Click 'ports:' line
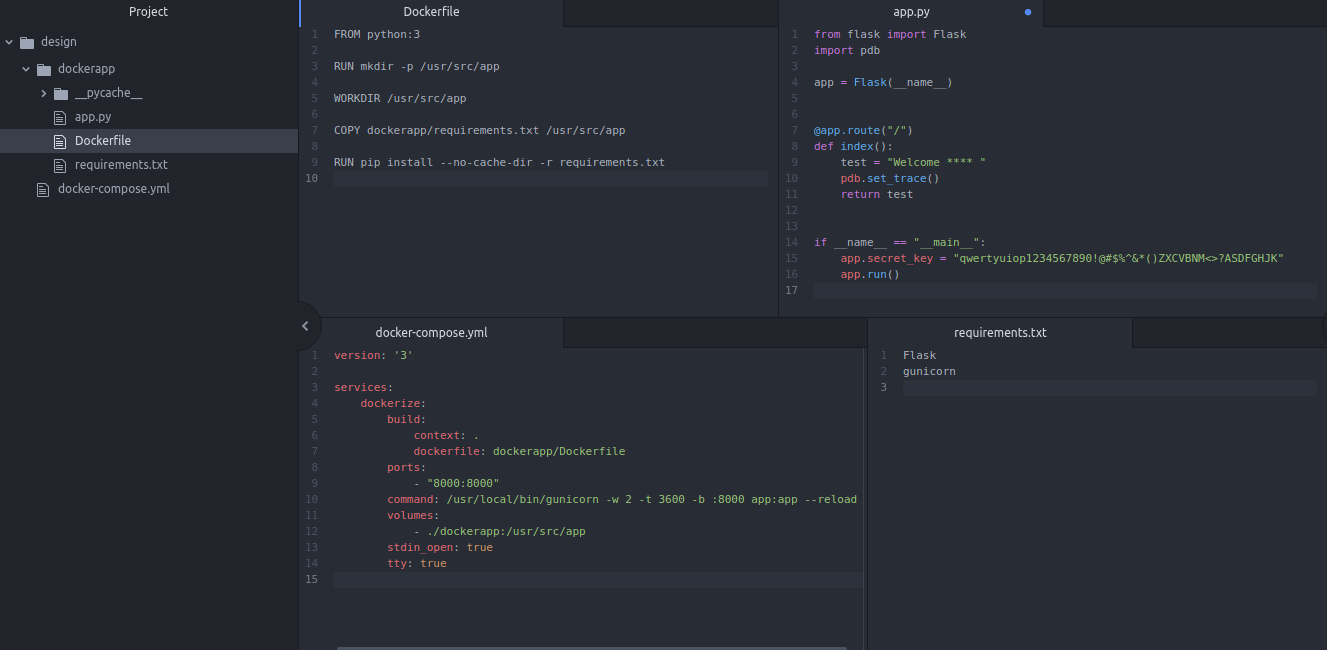Viewport: 1327px width, 650px height. point(407,467)
